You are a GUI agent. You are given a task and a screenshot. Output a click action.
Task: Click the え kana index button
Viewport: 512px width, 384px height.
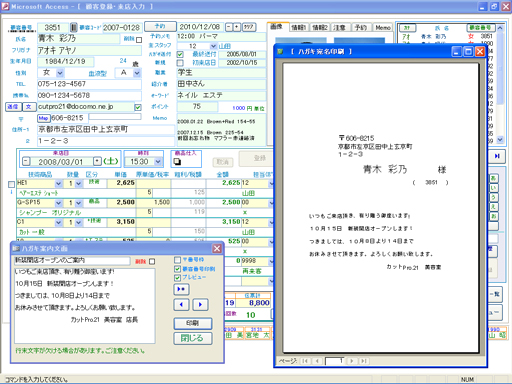493,207
